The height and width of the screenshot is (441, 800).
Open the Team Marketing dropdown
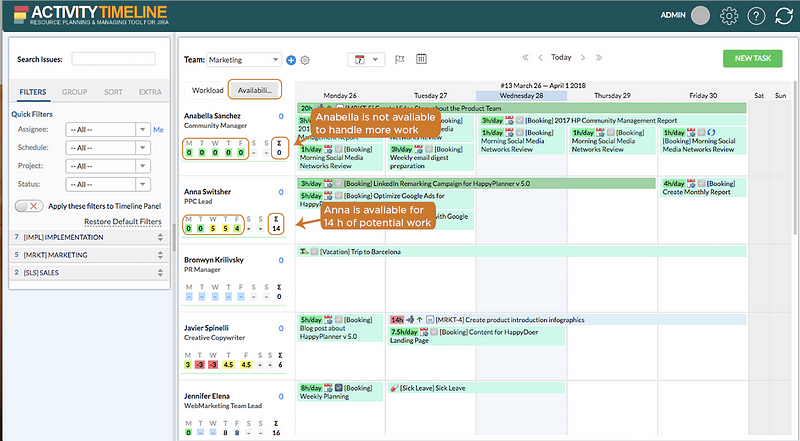coord(244,60)
